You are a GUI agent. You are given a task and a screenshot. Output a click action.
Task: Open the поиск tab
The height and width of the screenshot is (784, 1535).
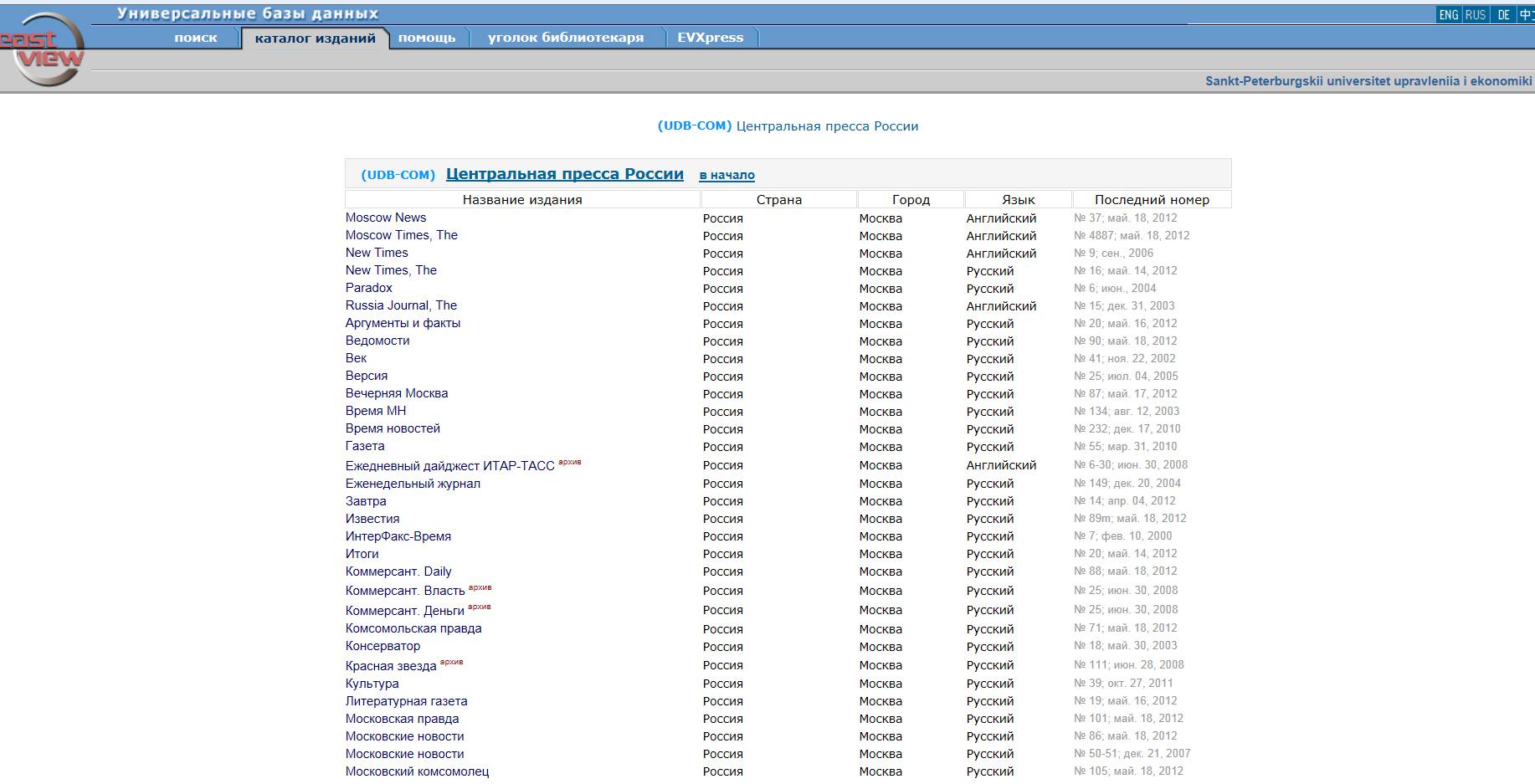(196, 38)
